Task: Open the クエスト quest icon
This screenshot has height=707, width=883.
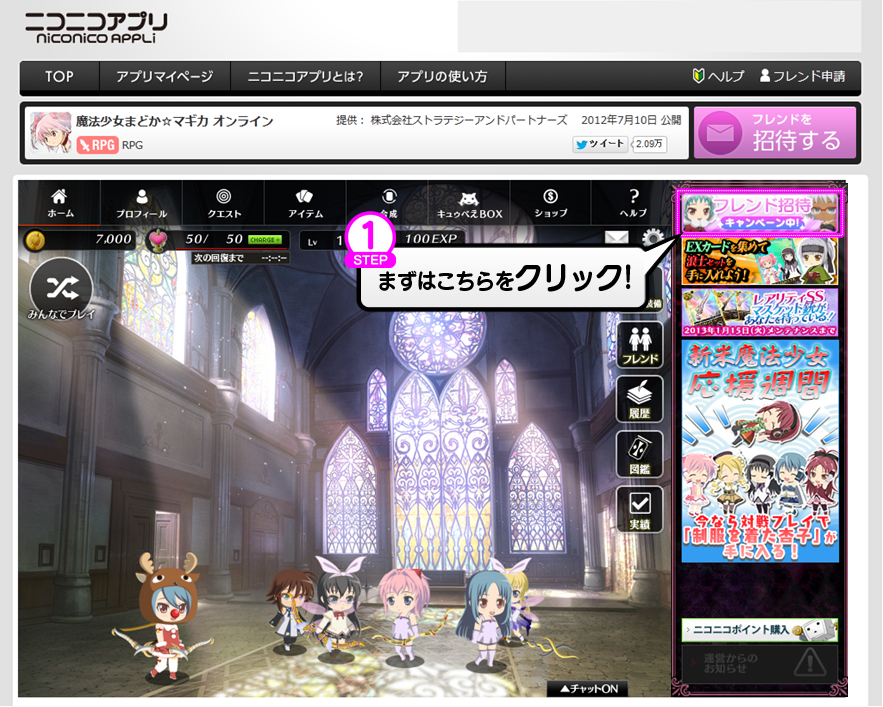Action: pyautogui.click(x=224, y=203)
